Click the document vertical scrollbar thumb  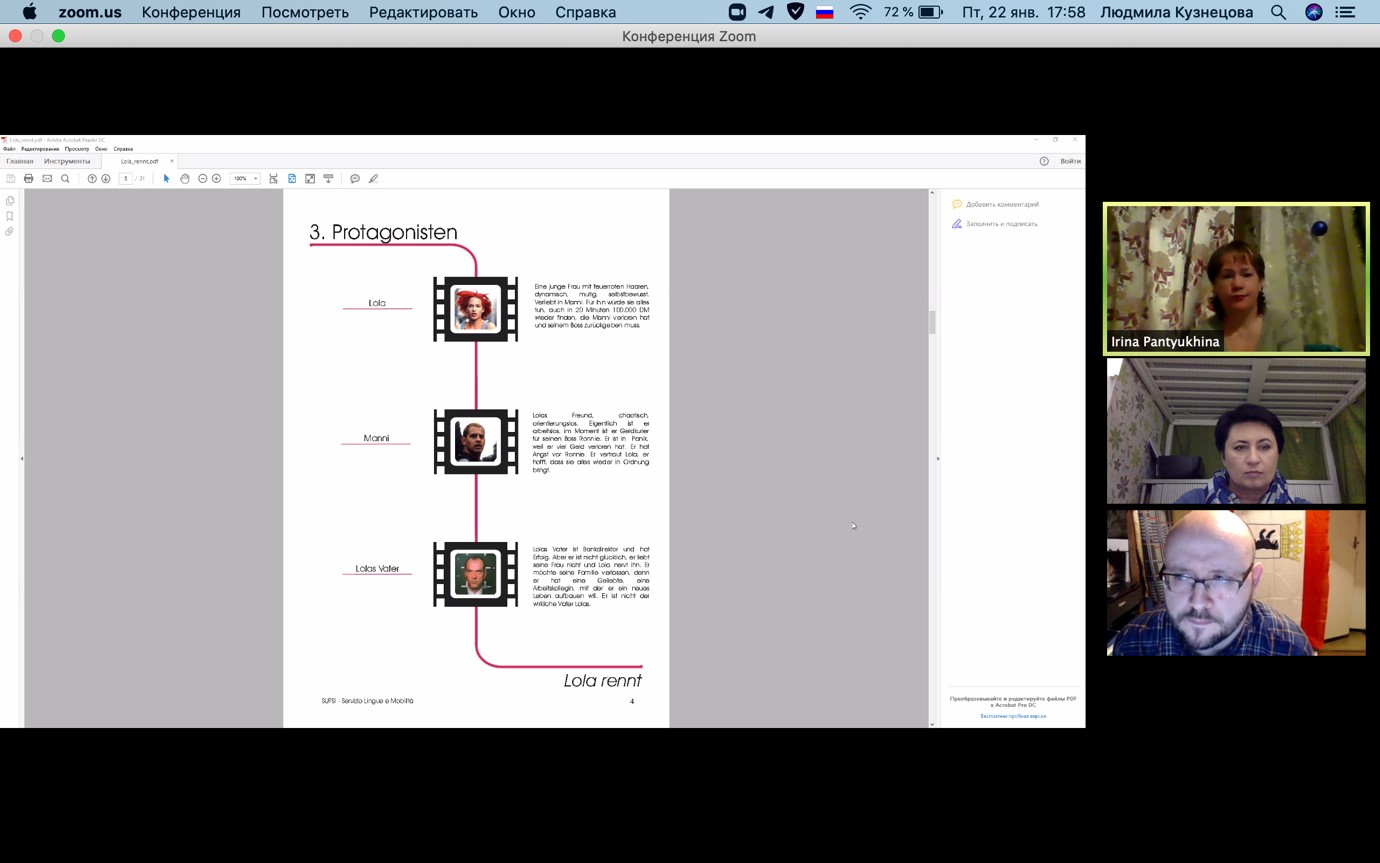pyautogui.click(x=932, y=322)
